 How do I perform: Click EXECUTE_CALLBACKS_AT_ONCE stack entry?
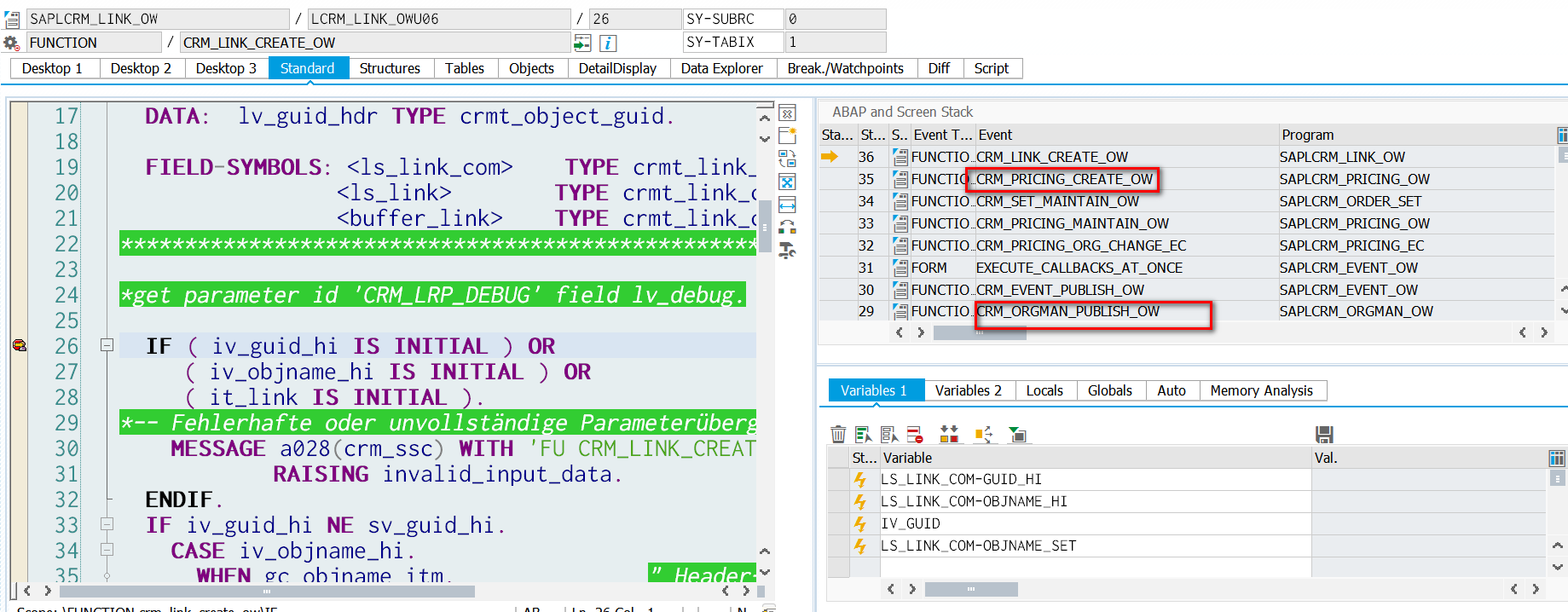tap(1079, 268)
